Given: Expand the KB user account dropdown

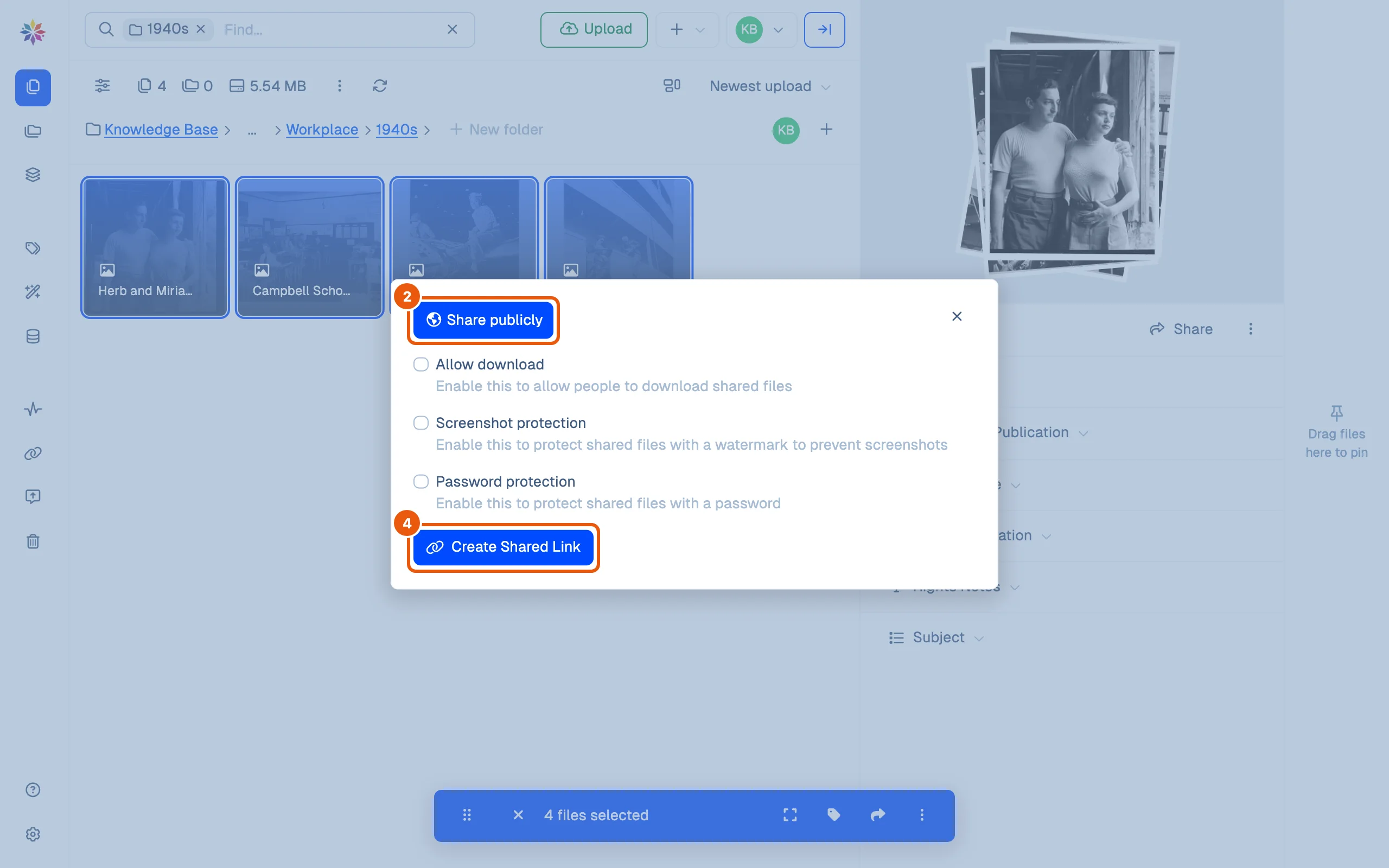Looking at the screenshot, I should click(761, 29).
